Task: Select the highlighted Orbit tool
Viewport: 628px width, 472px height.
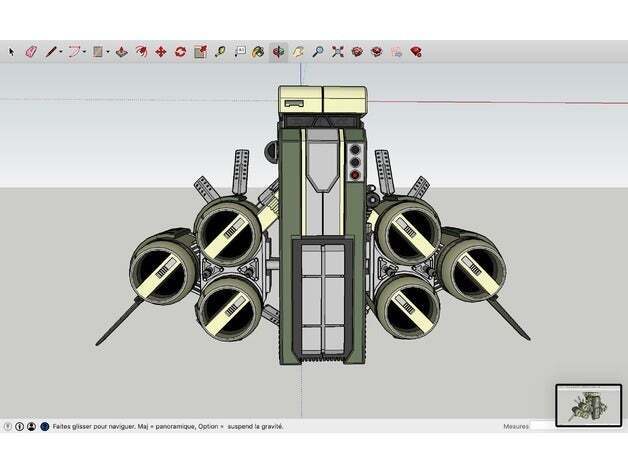Action: pos(278,52)
